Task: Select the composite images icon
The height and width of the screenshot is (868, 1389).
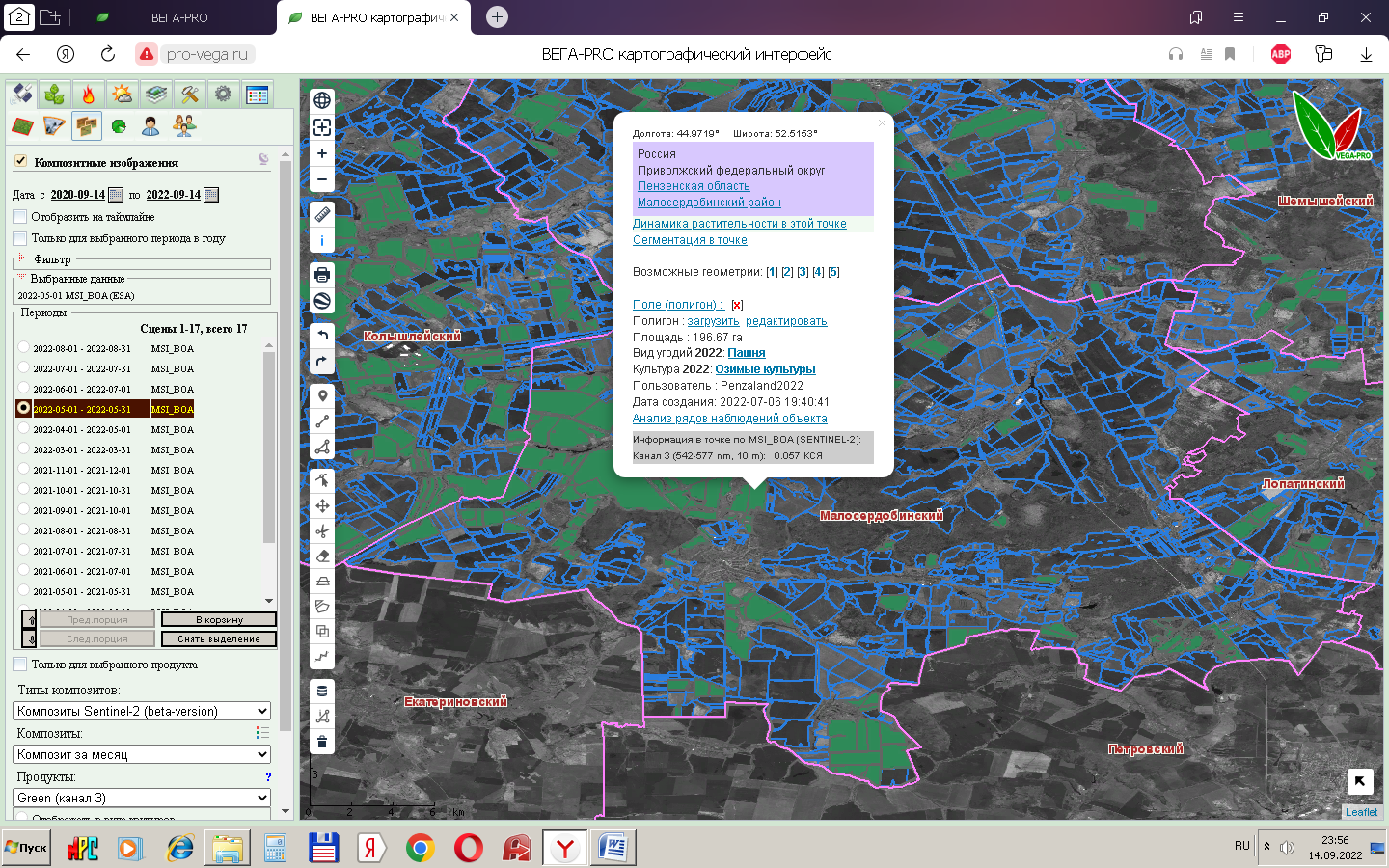Action: 87,126
